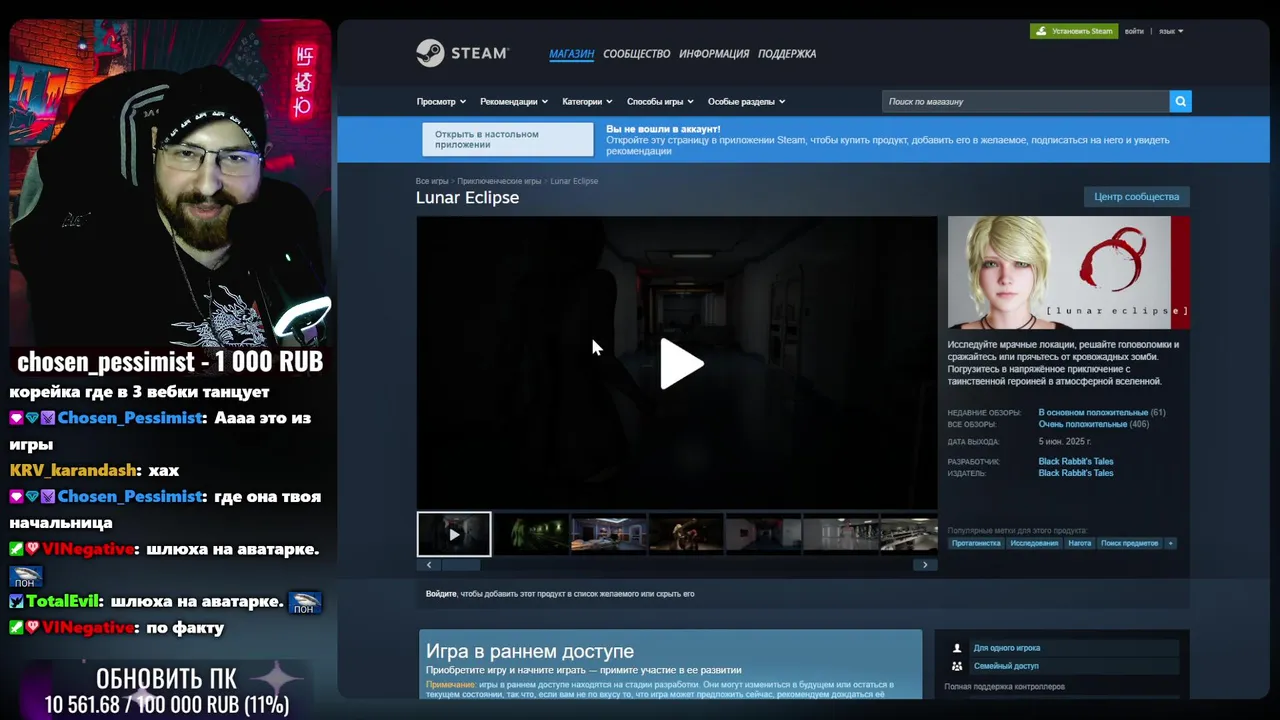The width and height of the screenshot is (1280, 720).
Task: Click the media strip scrollbar handle
Action: (x=461, y=565)
